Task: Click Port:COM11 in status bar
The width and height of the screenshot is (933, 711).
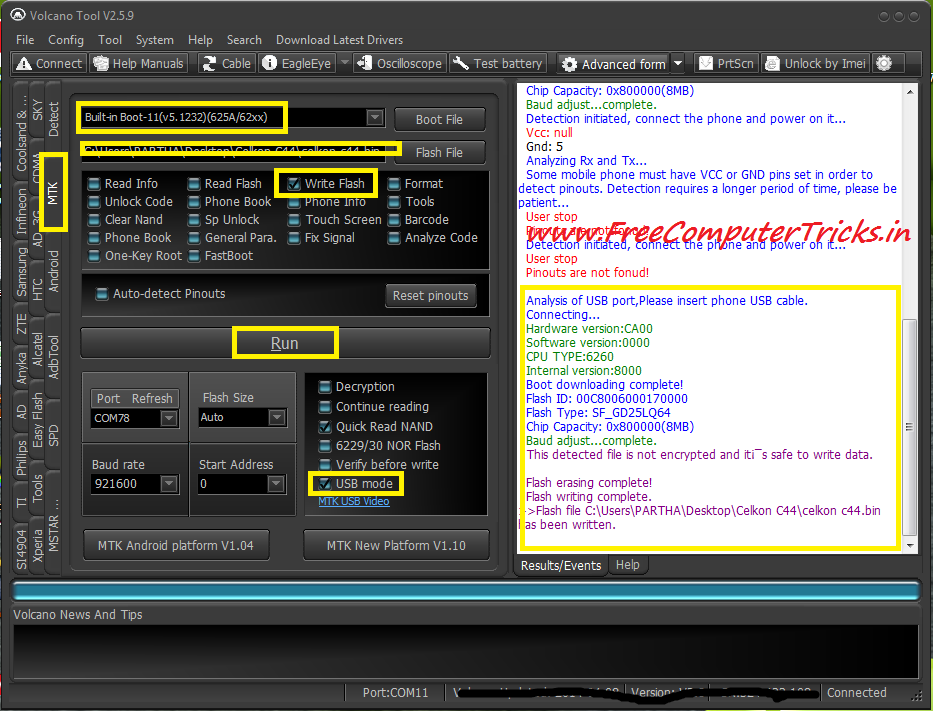Action: [395, 693]
